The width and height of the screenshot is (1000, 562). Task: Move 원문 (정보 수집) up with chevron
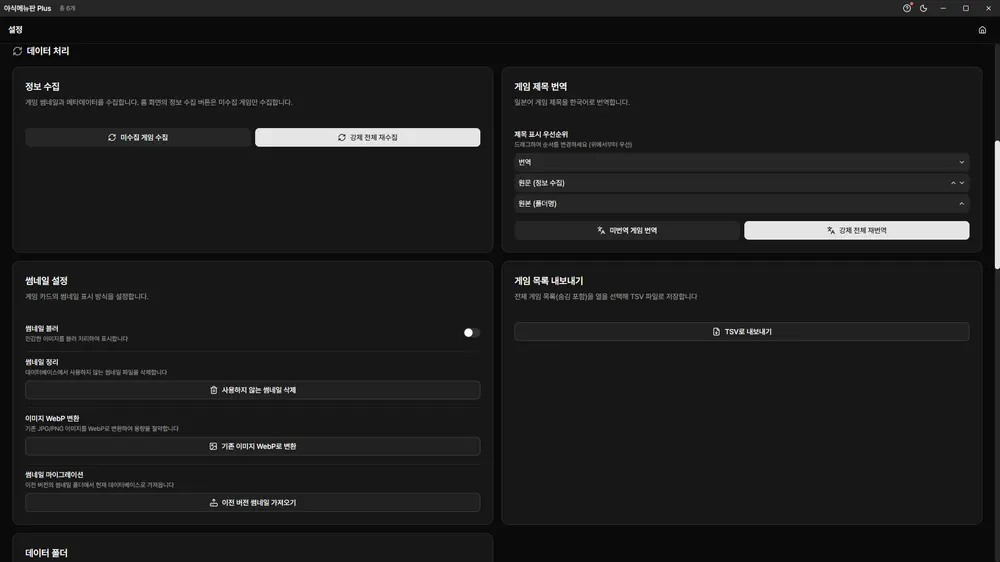coord(953,183)
